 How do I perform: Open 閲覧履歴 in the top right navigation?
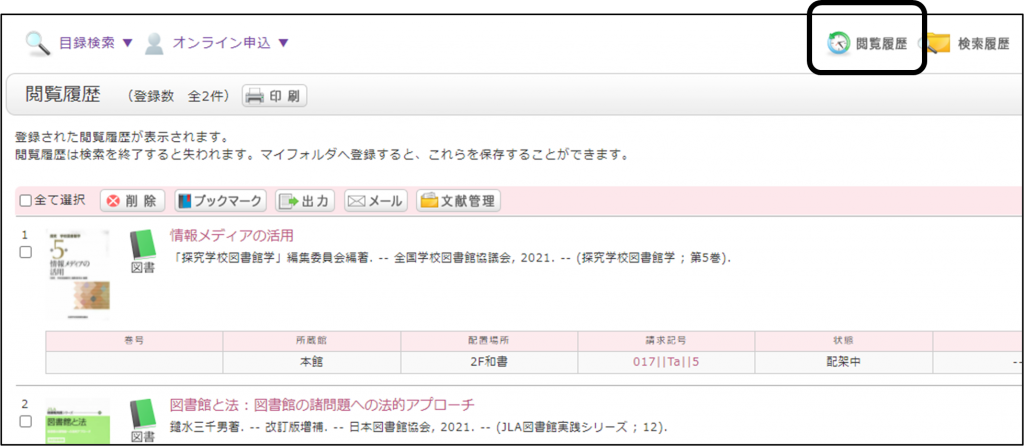(882, 44)
